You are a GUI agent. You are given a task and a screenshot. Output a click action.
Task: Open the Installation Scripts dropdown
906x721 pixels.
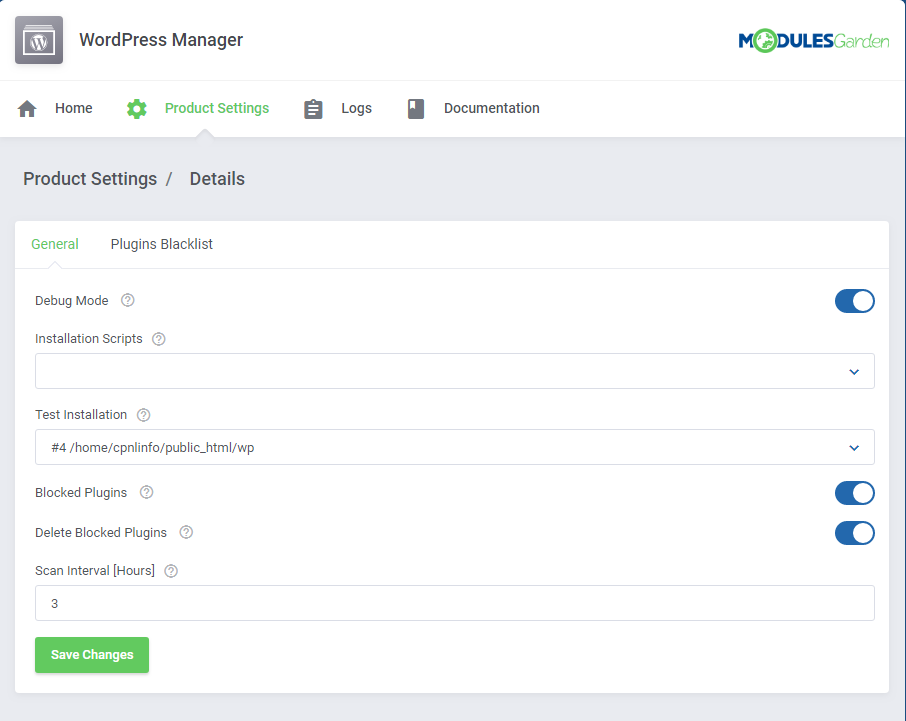coord(455,371)
